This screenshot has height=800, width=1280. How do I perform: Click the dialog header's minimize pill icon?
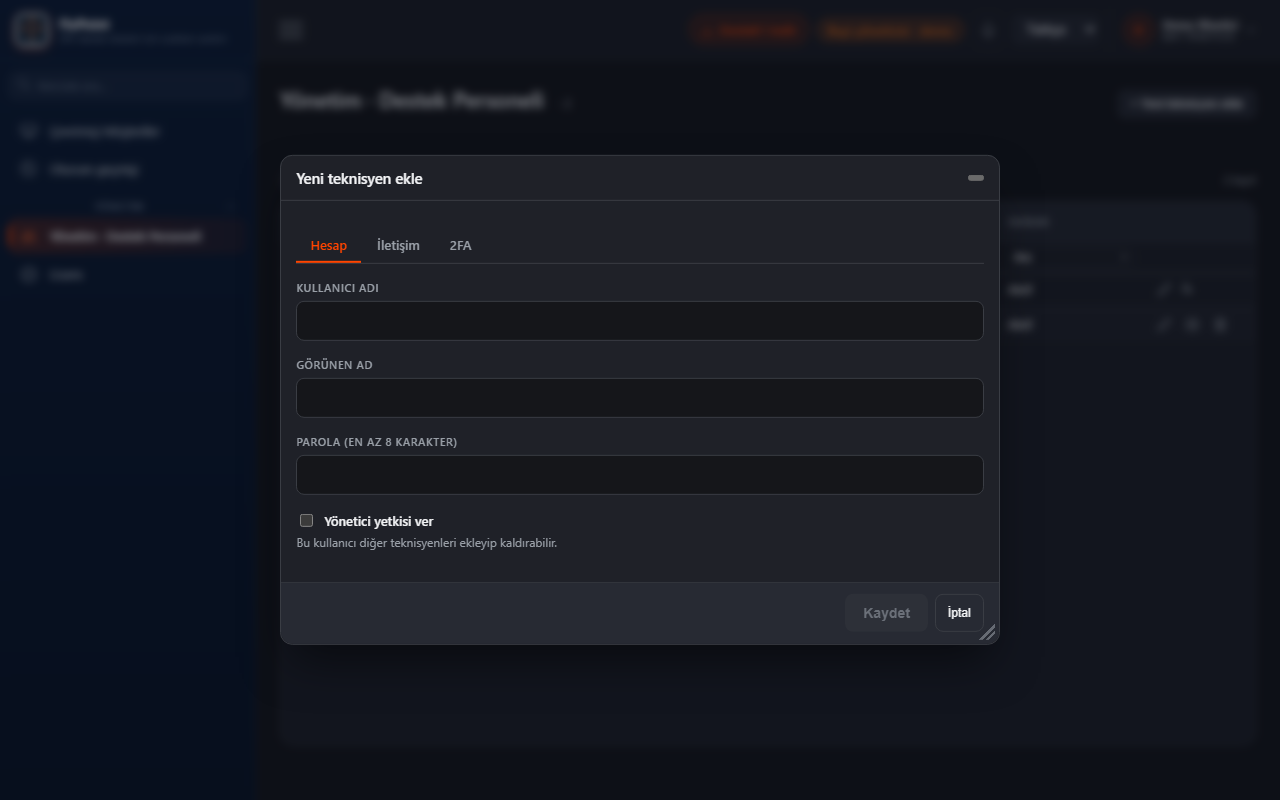976,178
